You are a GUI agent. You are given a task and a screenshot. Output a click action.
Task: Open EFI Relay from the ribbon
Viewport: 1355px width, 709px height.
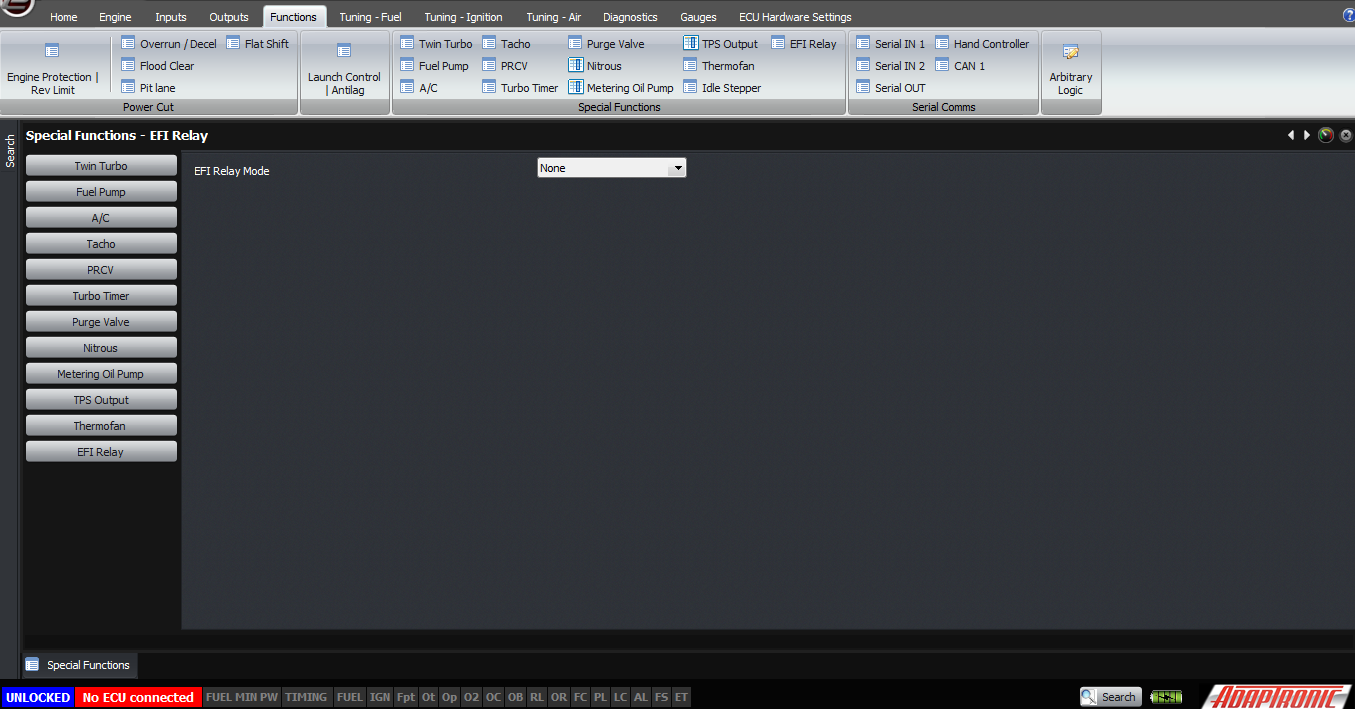pyautogui.click(x=805, y=44)
